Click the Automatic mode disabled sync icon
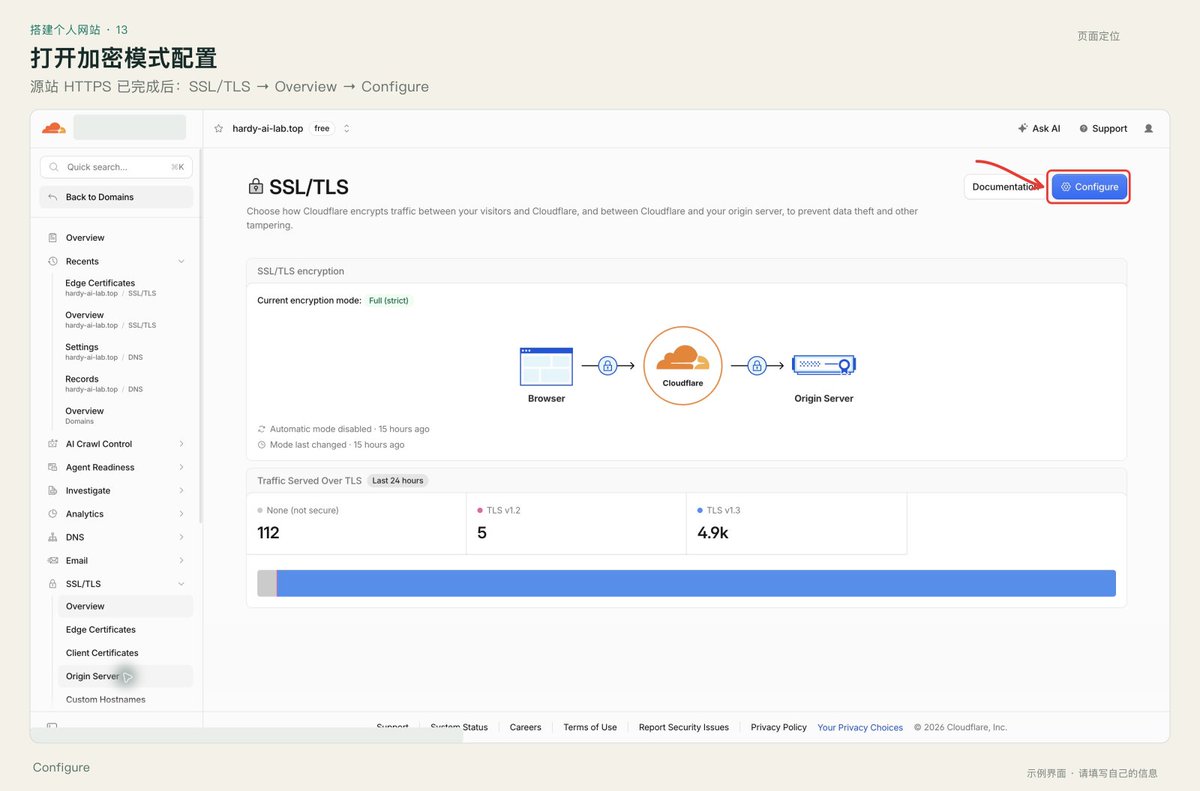This screenshot has width=1200, height=791. (x=262, y=429)
